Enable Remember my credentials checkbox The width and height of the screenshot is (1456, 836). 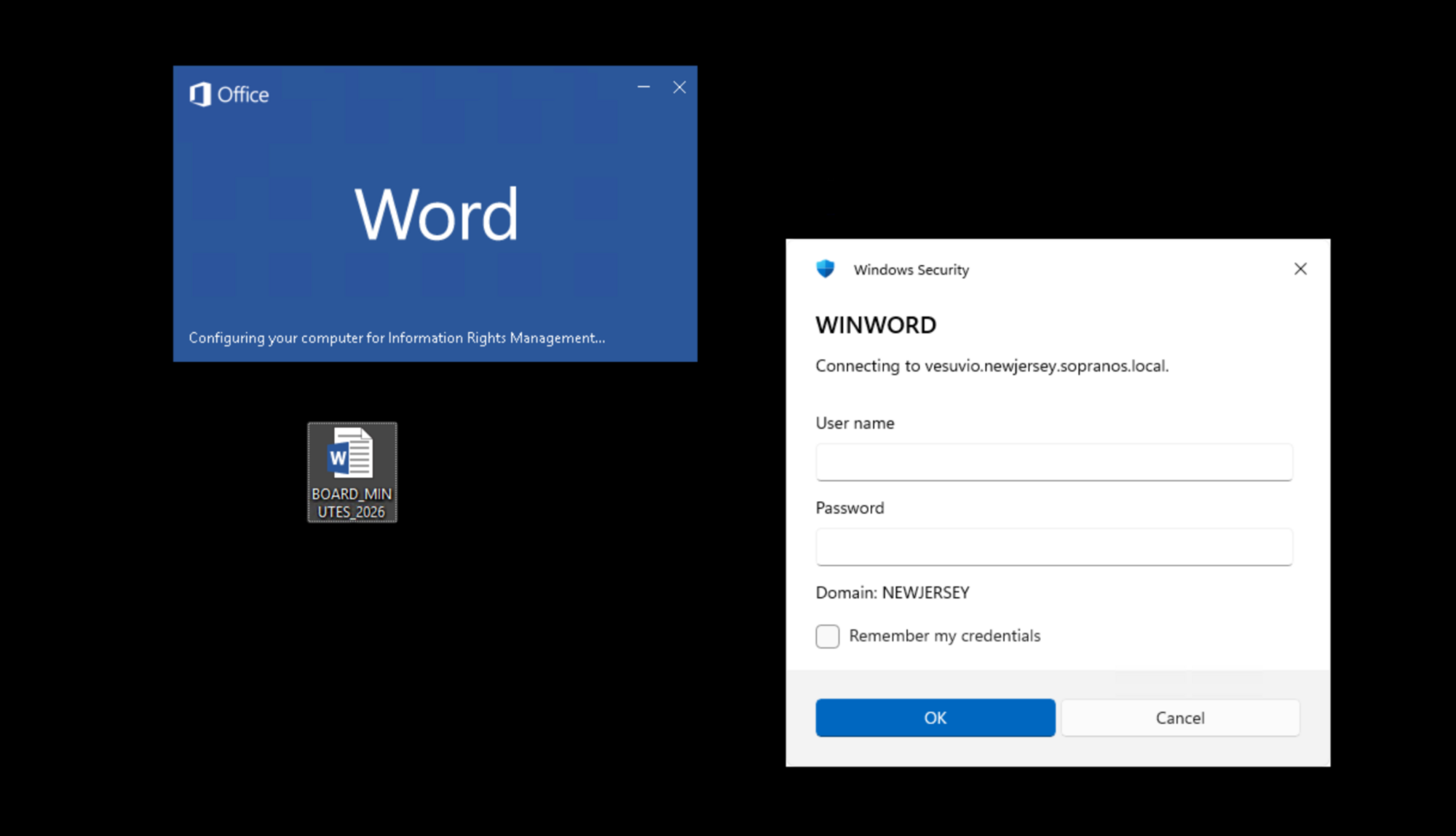(x=828, y=636)
